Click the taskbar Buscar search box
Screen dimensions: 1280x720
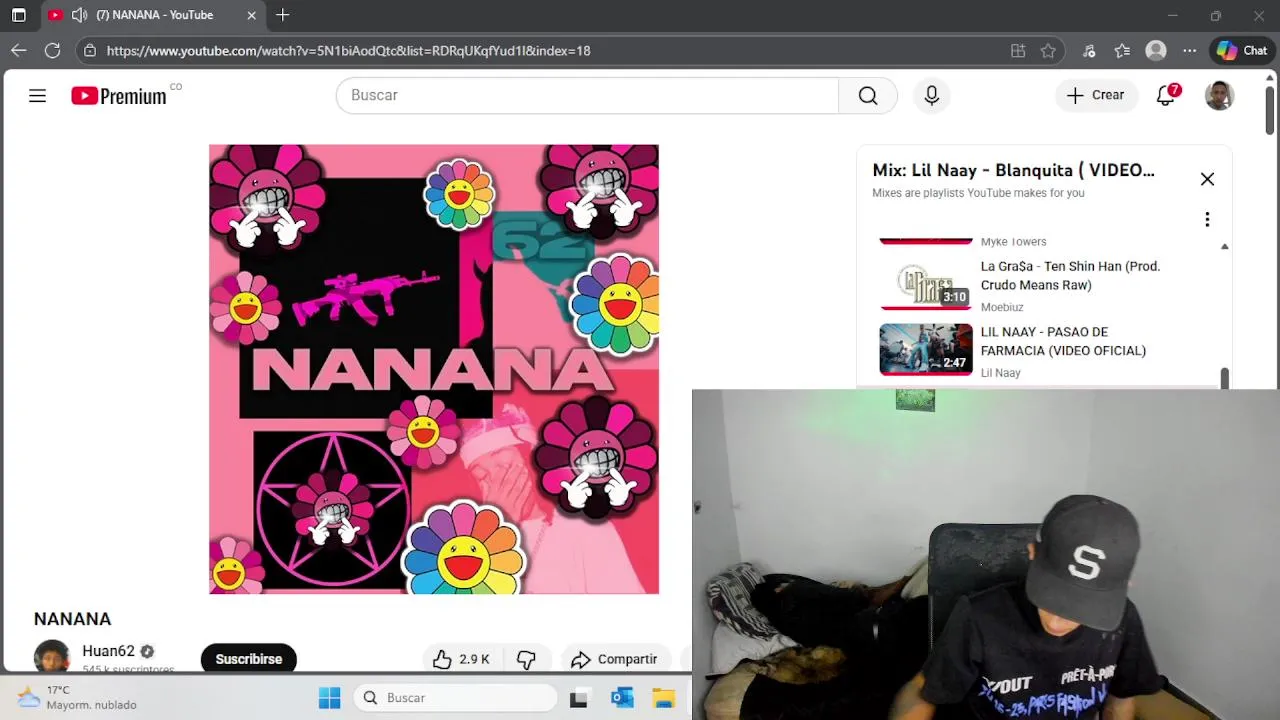455,698
